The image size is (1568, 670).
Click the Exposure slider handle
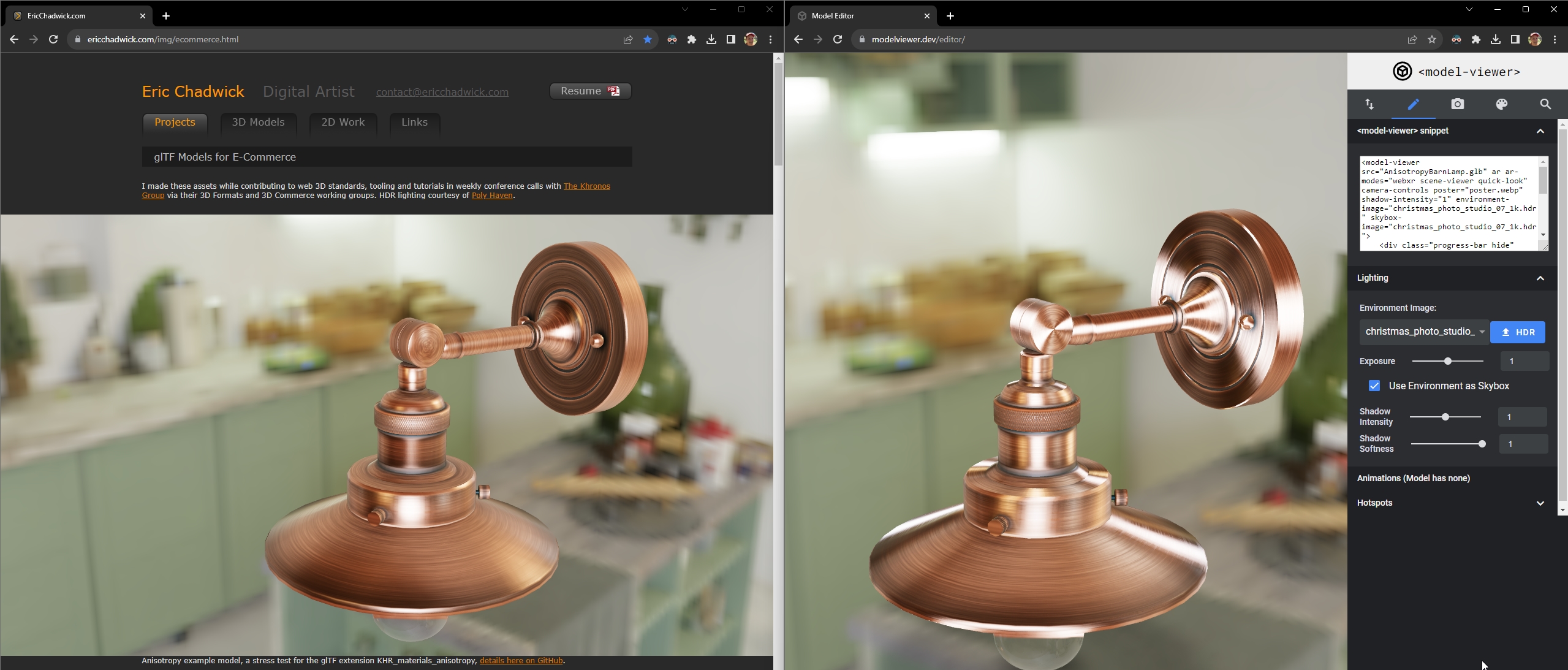[x=1447, y=361]
